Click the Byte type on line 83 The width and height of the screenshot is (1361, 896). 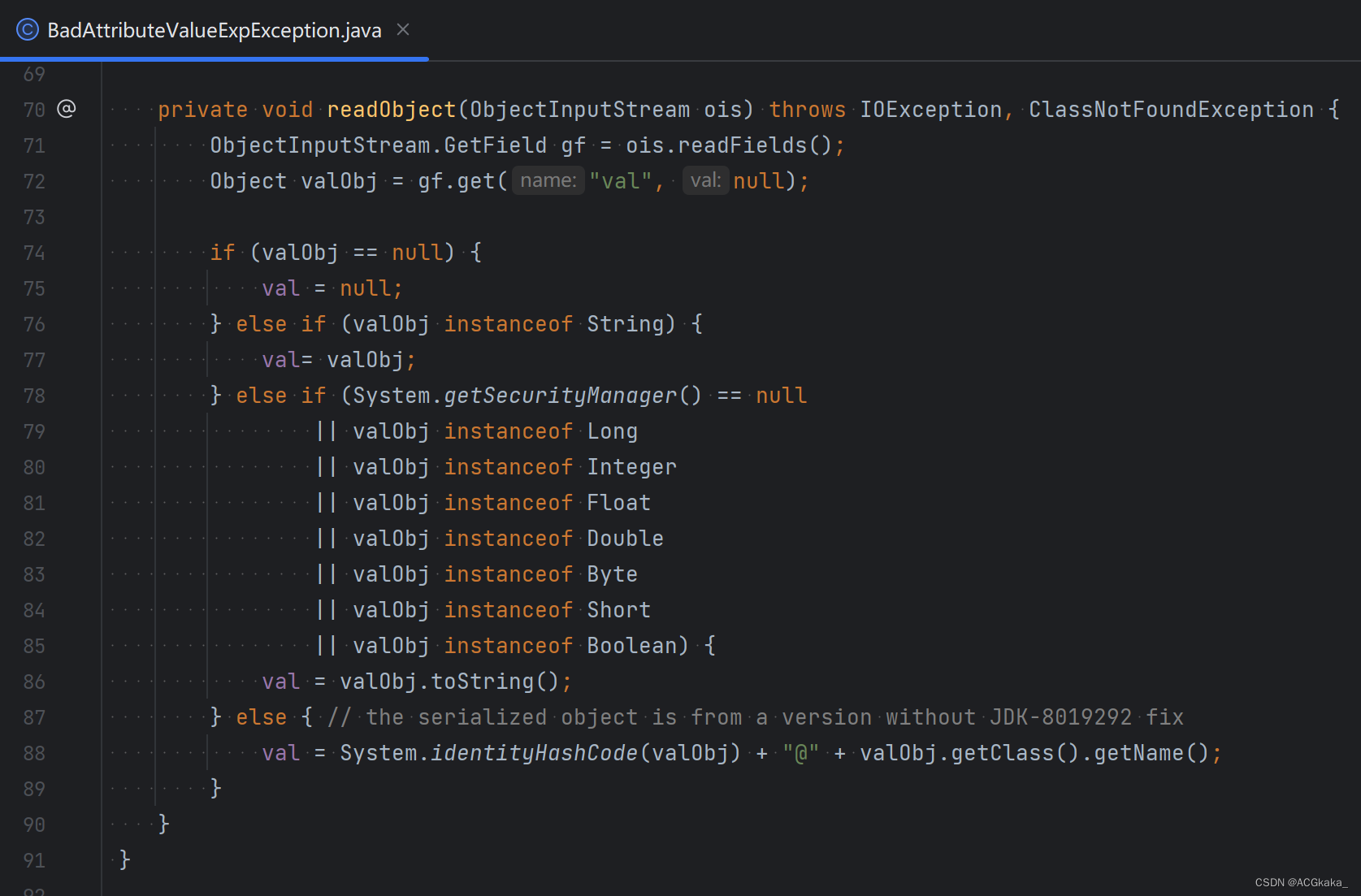click(613, 574)
